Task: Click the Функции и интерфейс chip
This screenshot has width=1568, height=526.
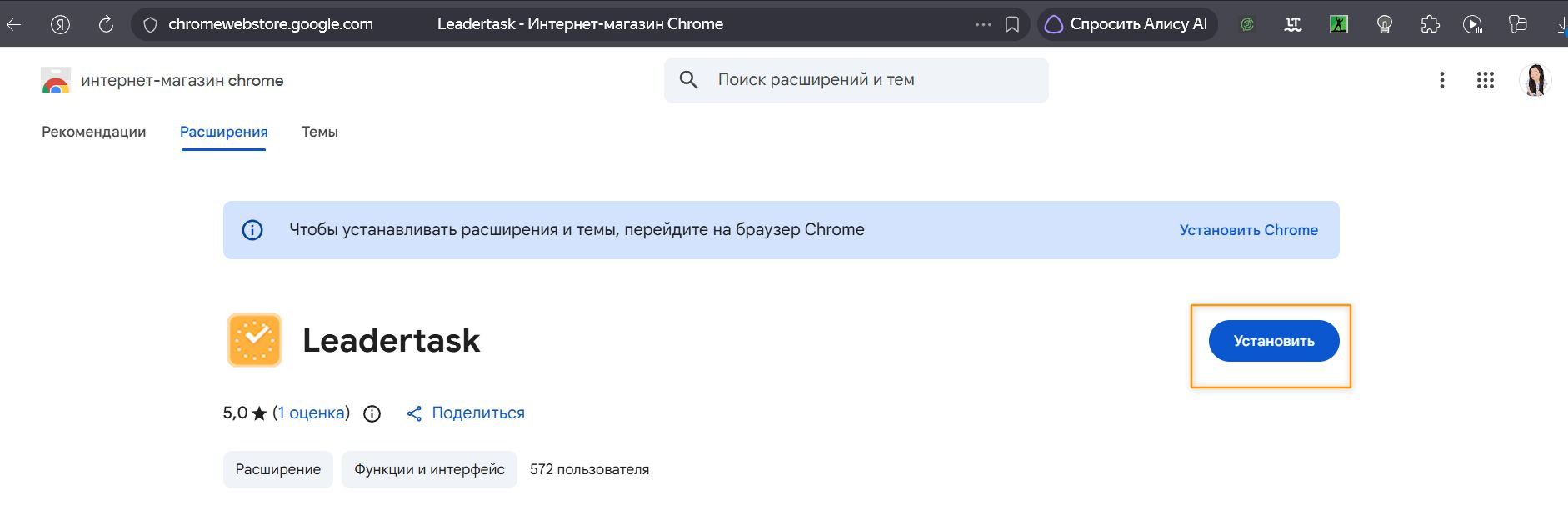Action: coord(429,469)
